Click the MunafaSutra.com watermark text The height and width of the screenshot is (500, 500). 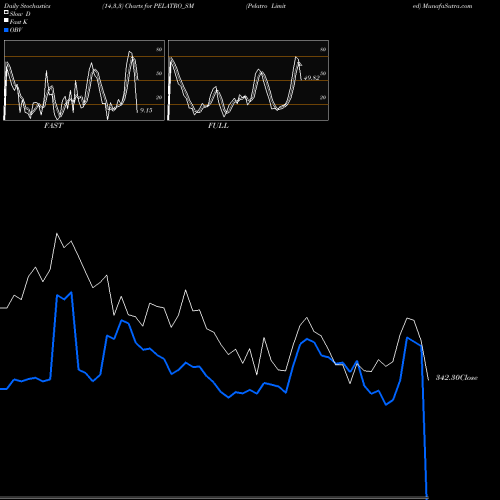(447, 6)
